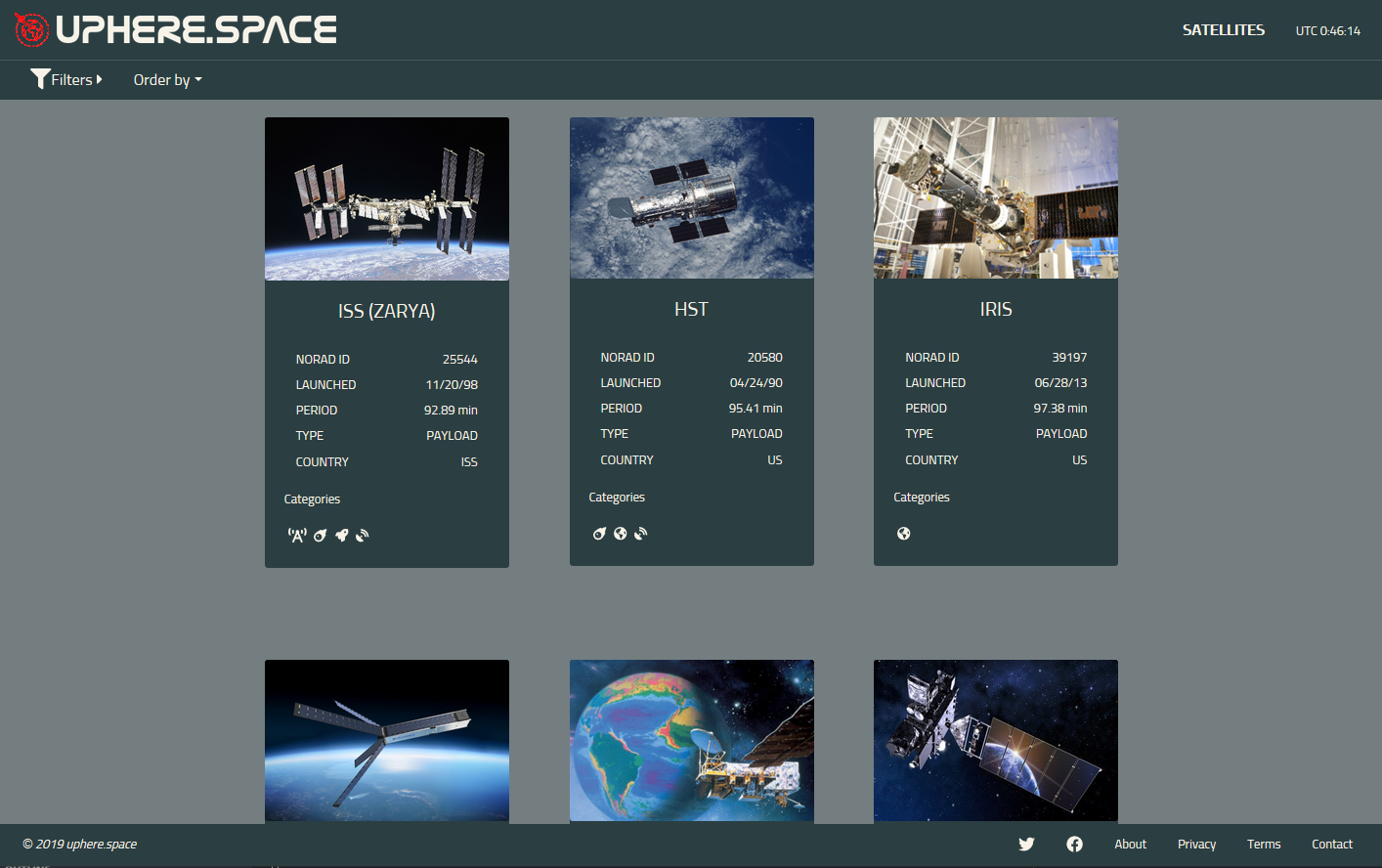Screen dimensions: 1382x868
Task: Open the ISS (ZARYA) satellite title
Action: (386, 311)
